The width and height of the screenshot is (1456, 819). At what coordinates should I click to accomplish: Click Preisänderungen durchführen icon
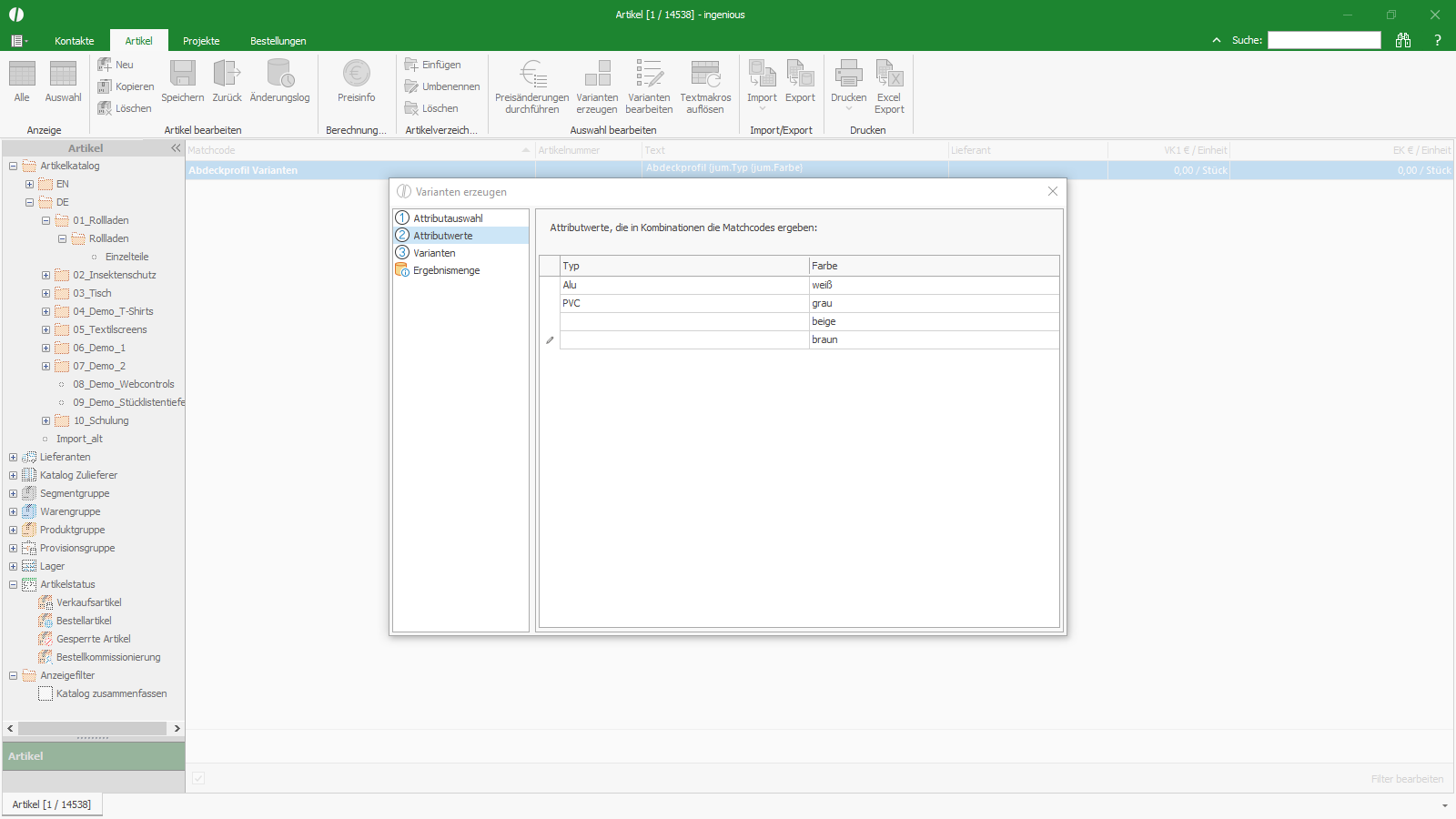pos(532,74)
